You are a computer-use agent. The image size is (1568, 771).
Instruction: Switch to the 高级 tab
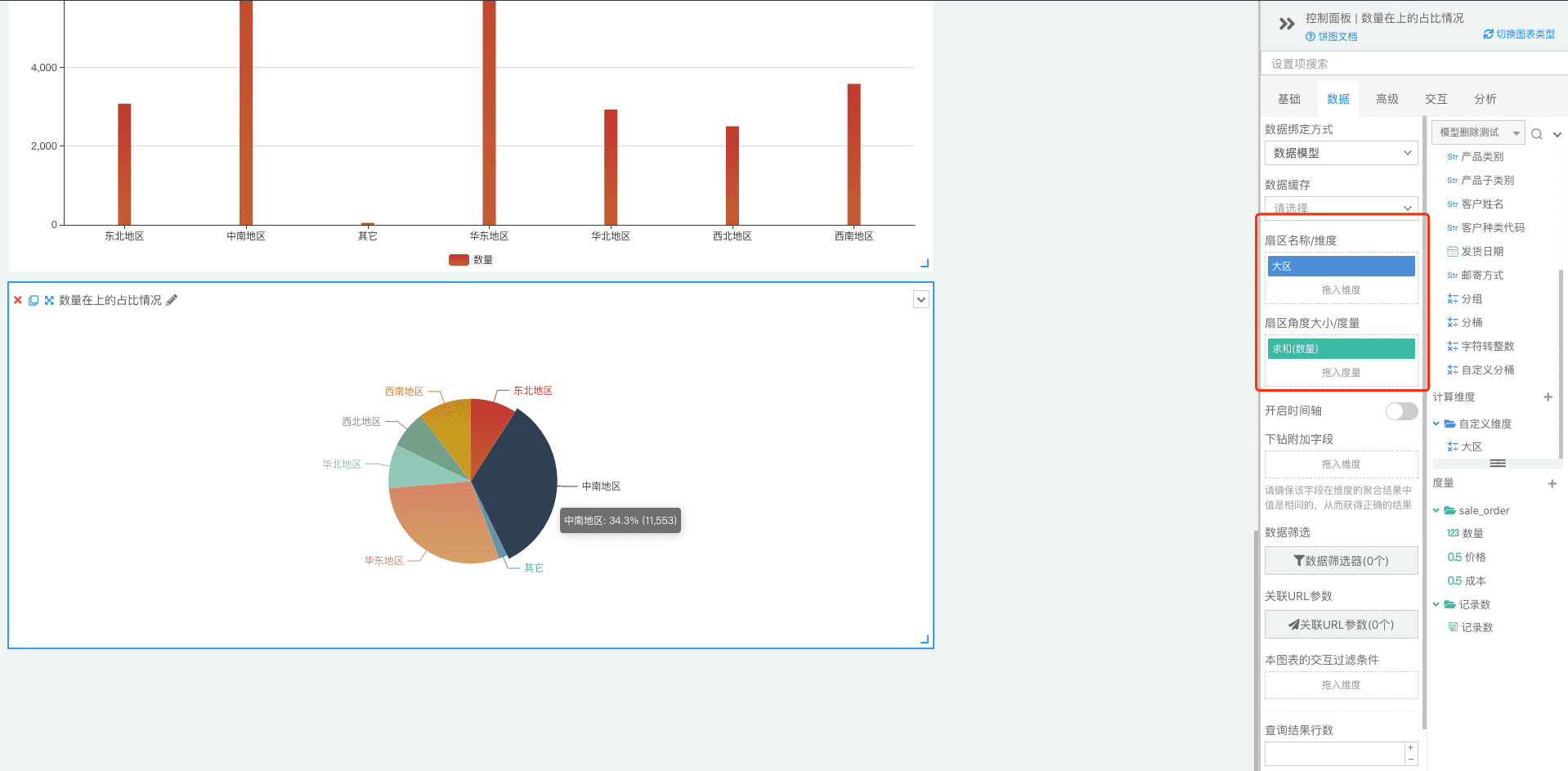click(1387, 99)
